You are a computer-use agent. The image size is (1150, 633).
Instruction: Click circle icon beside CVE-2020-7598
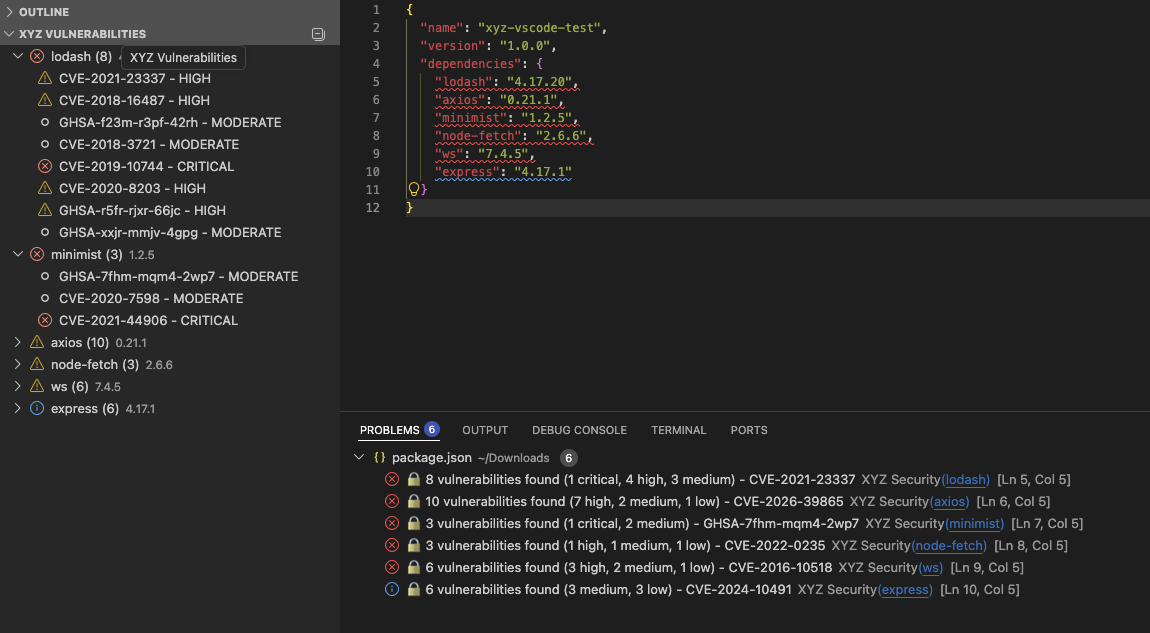(x=45, y=299)
